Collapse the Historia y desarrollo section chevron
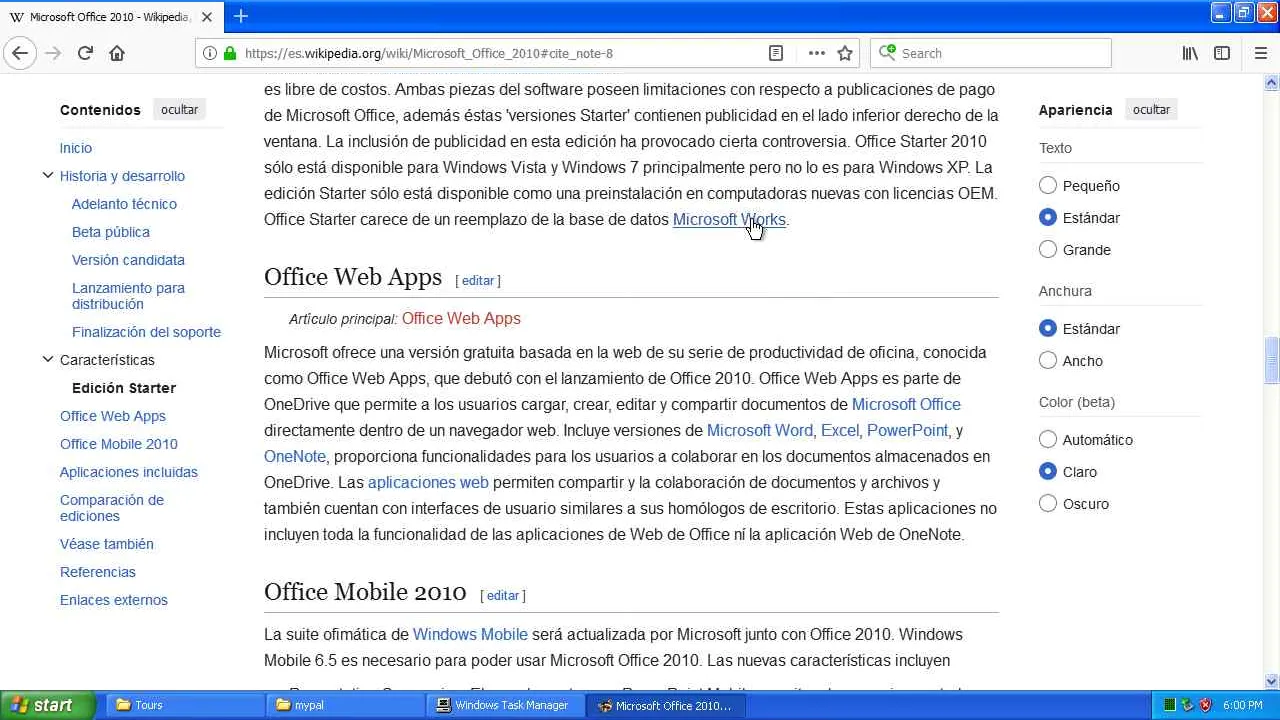The height and width of the screenshot is (720, 1280). tap(47, 176)
